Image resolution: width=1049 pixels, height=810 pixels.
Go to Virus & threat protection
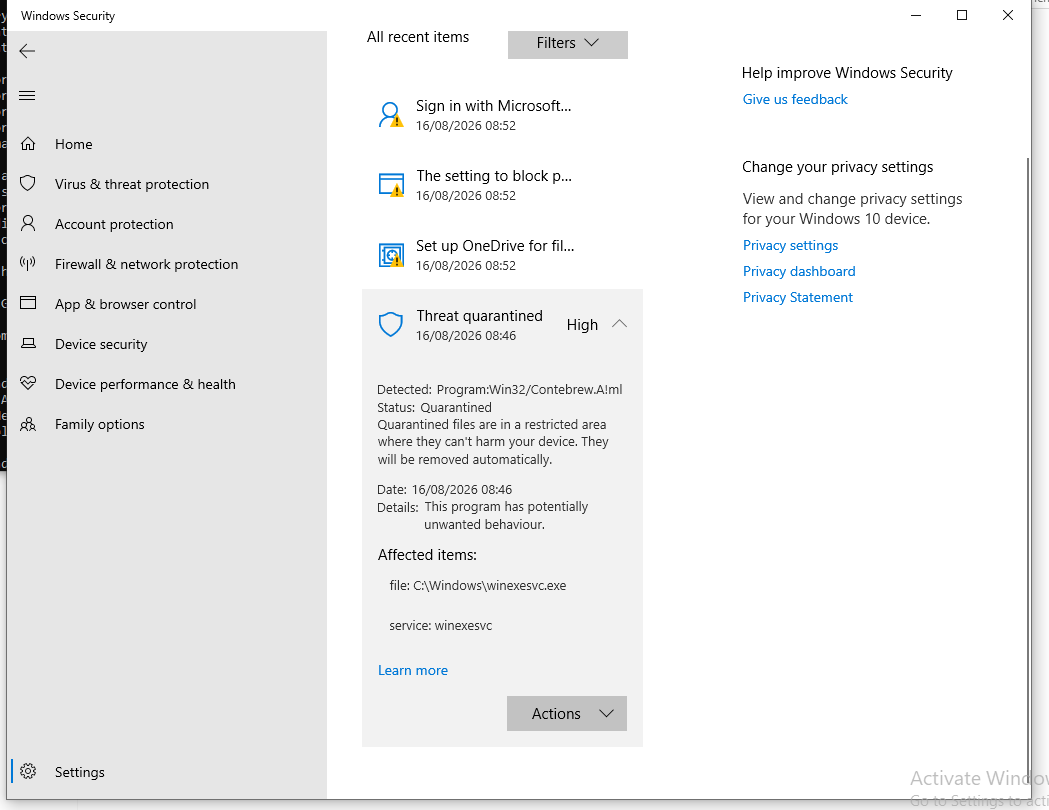click(x=167, y=184)
